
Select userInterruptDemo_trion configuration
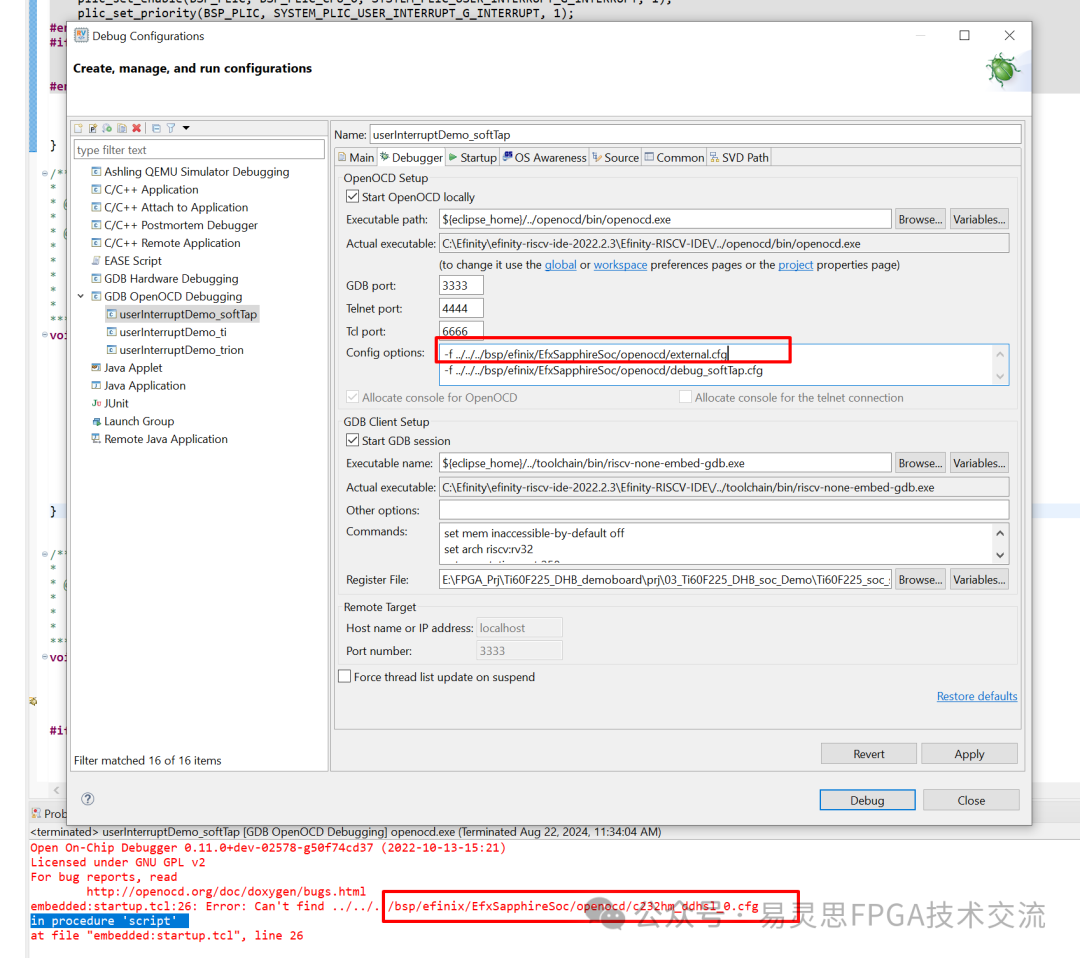(x=181, y=351)
